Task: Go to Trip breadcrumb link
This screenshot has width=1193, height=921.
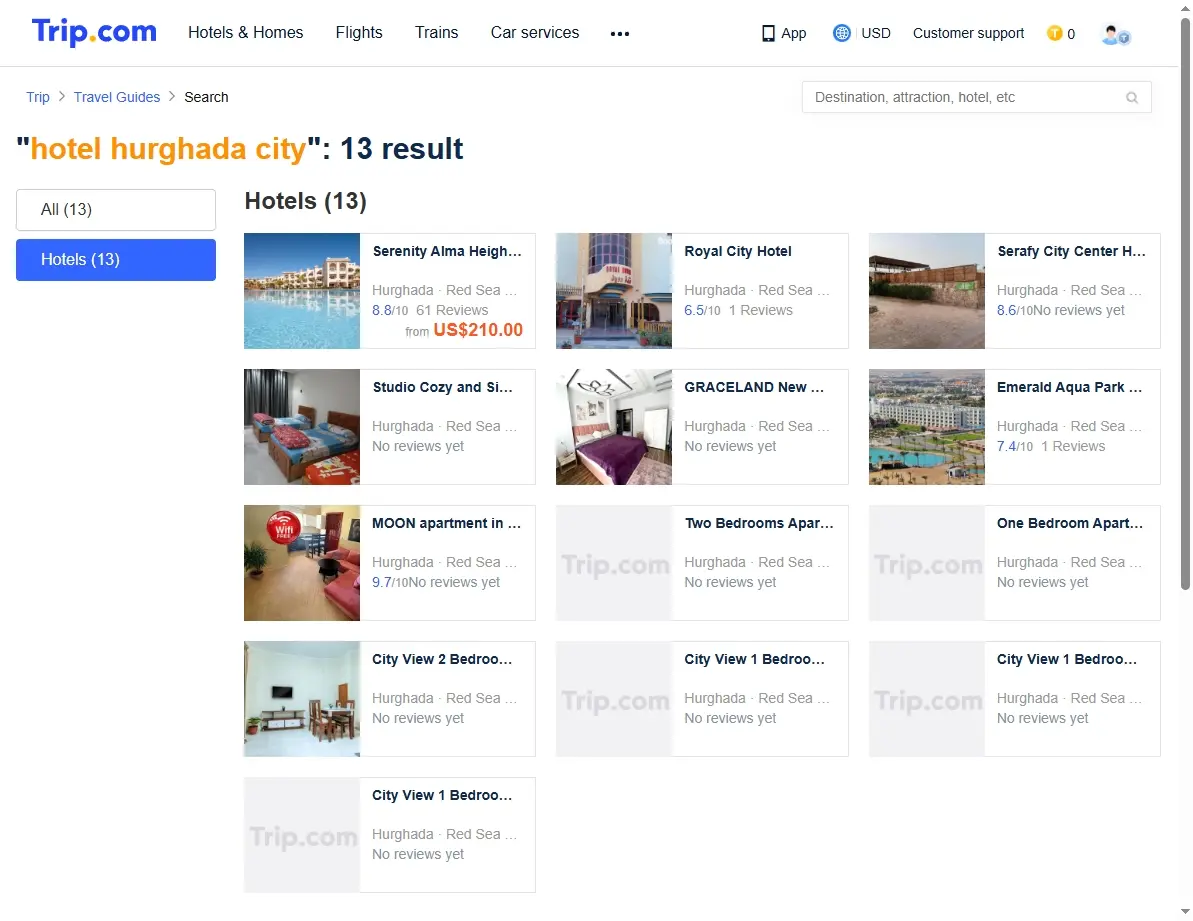Action: pos(38,97)
